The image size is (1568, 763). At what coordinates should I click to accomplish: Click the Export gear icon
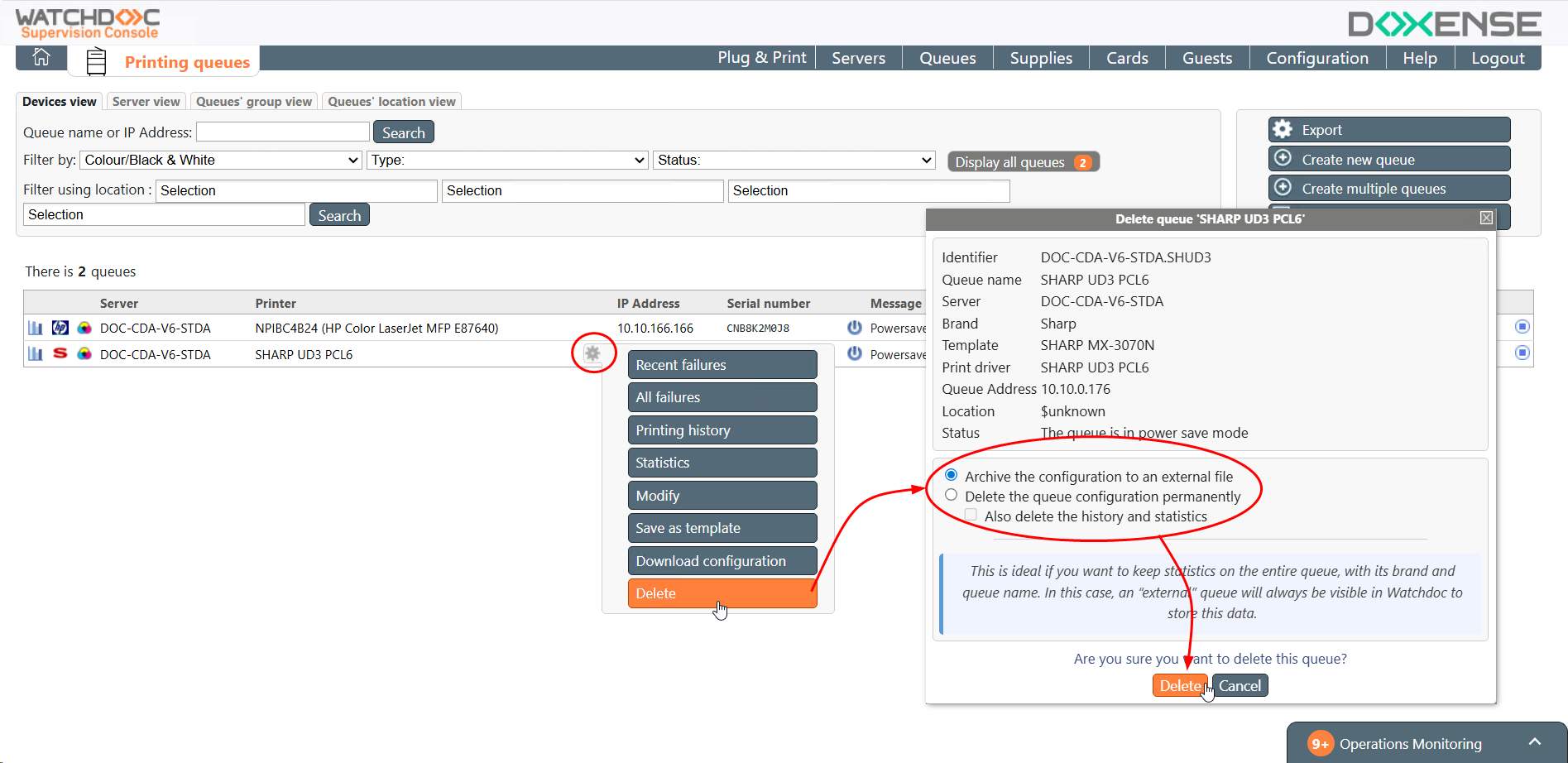tap(1283, 129)
